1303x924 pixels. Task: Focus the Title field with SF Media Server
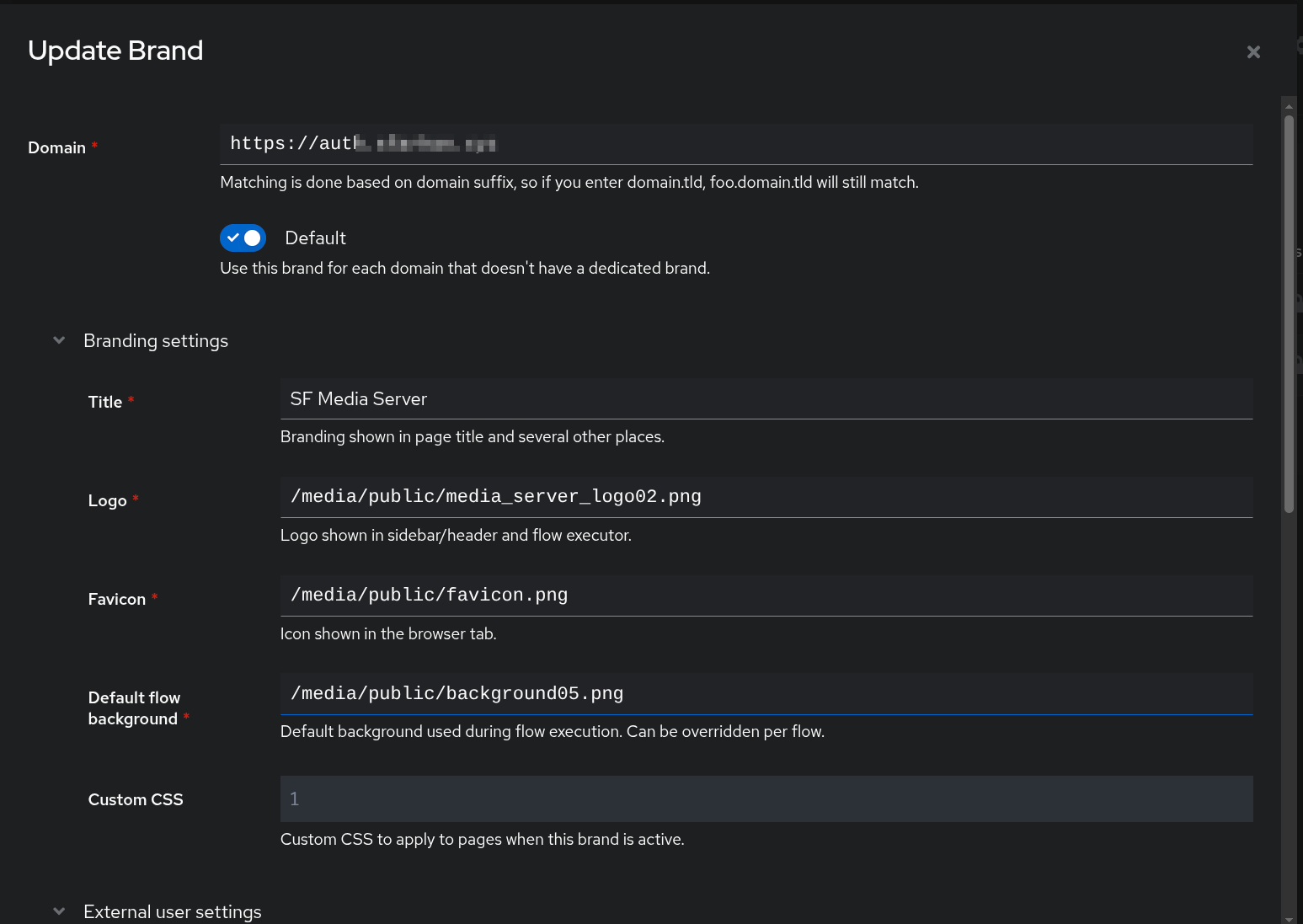[765, 399]
